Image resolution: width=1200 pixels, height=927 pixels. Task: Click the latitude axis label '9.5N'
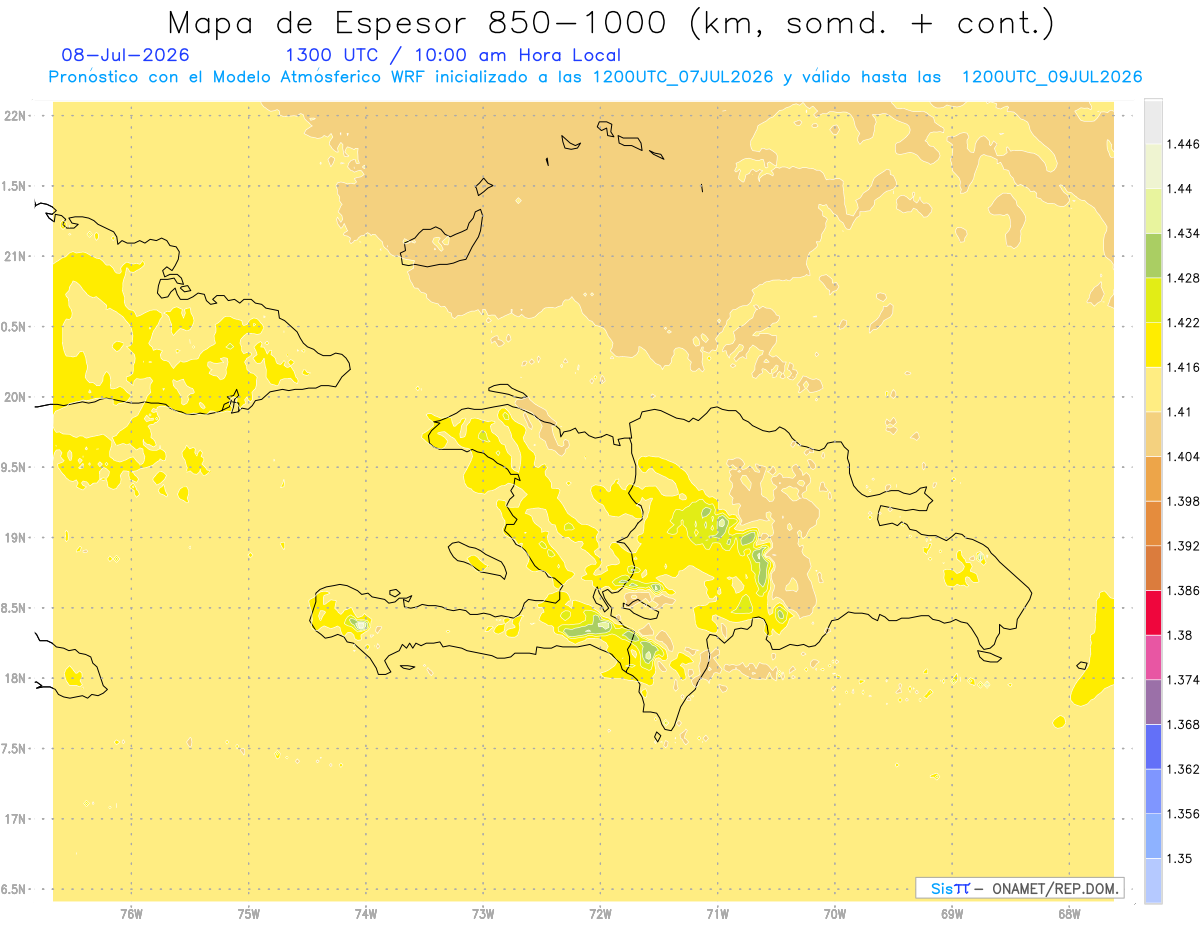tap(15, 467)
